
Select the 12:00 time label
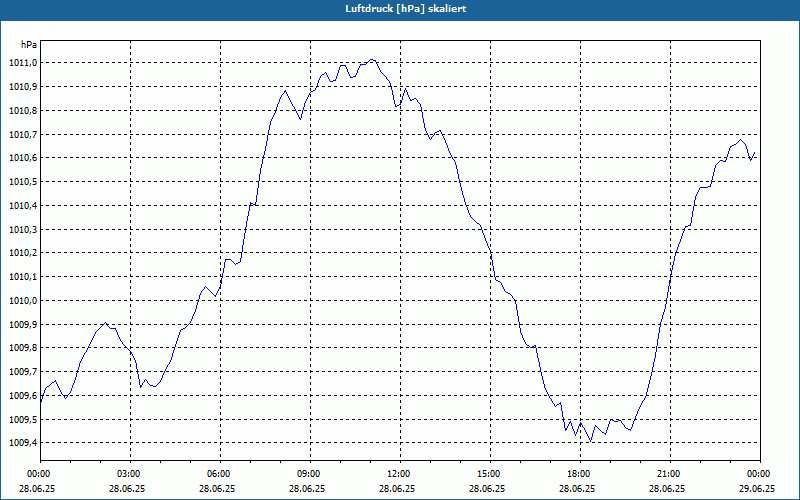(x=397, y=474)
